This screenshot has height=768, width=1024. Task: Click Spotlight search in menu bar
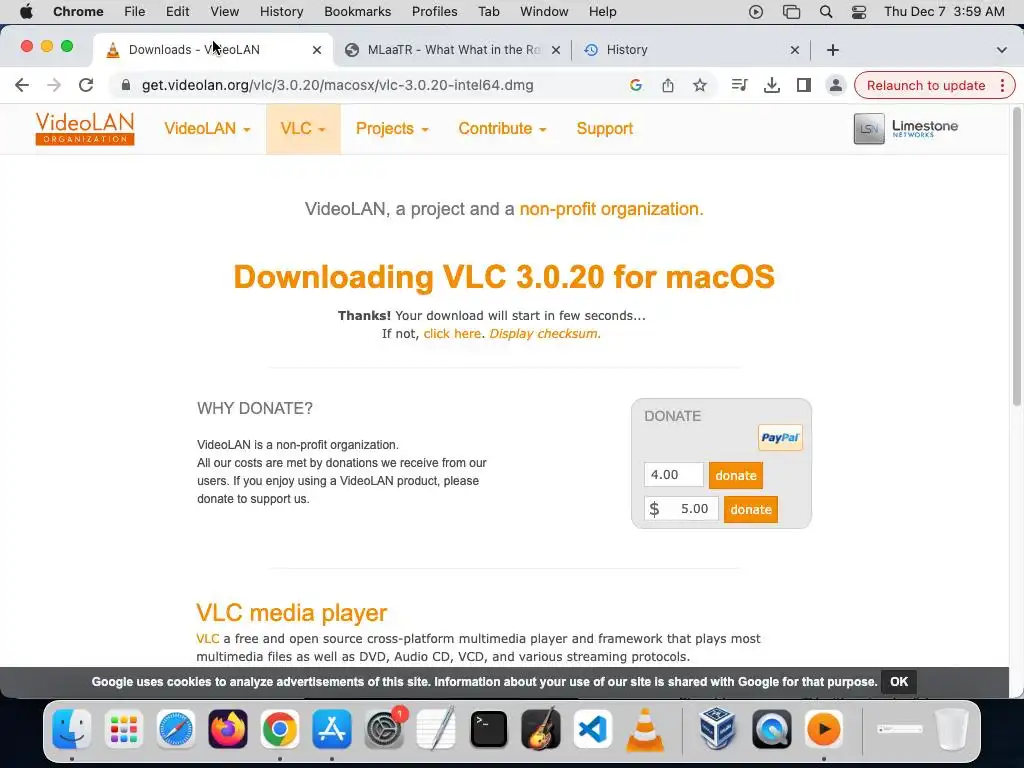tap(825, 12)
